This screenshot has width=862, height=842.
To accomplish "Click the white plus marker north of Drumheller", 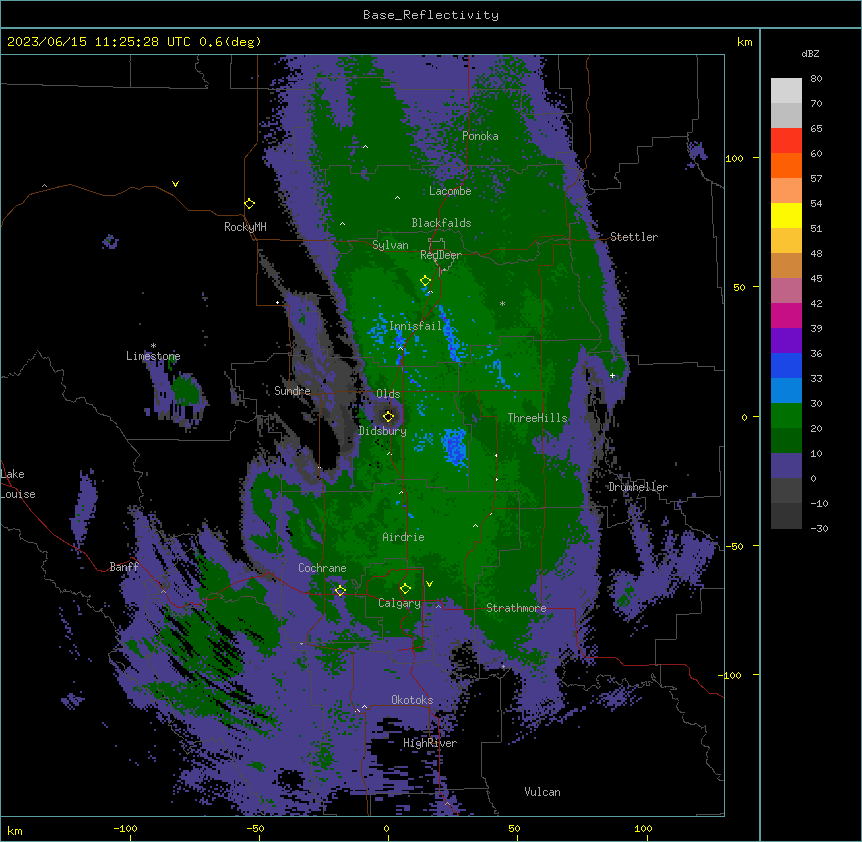I will click(x=612, y=375).
